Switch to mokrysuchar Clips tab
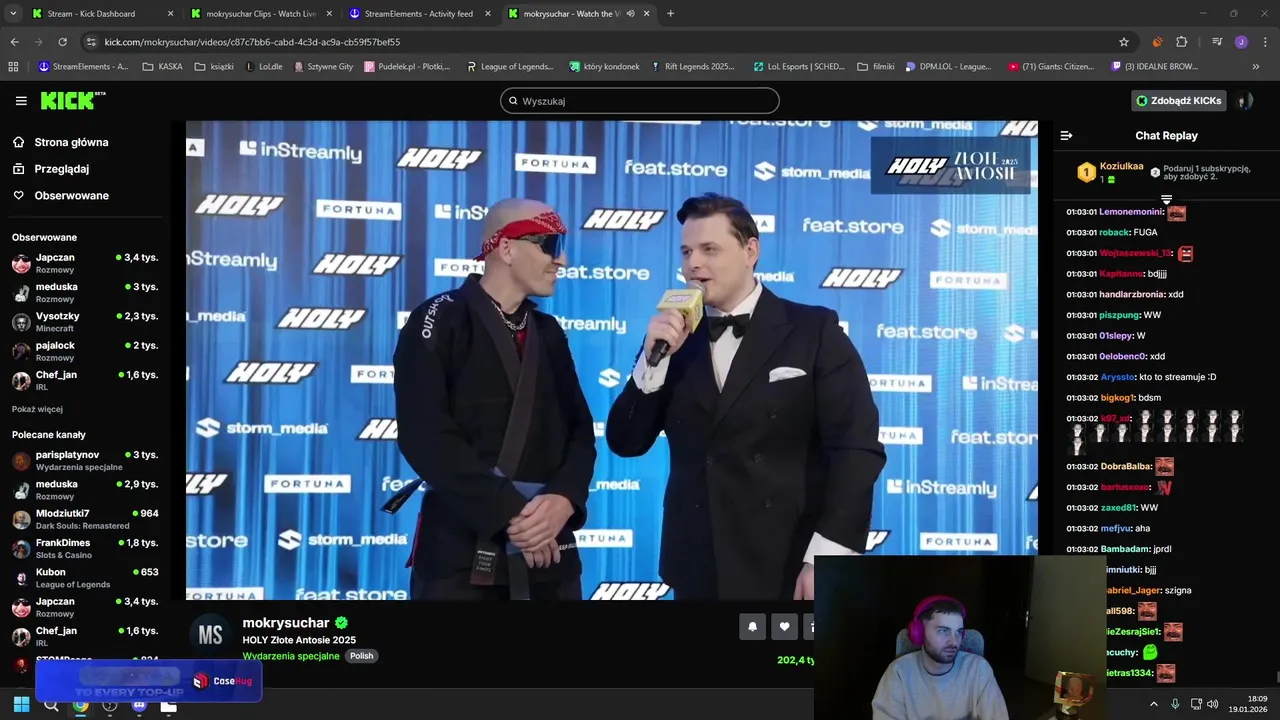 tap(261, 14)
